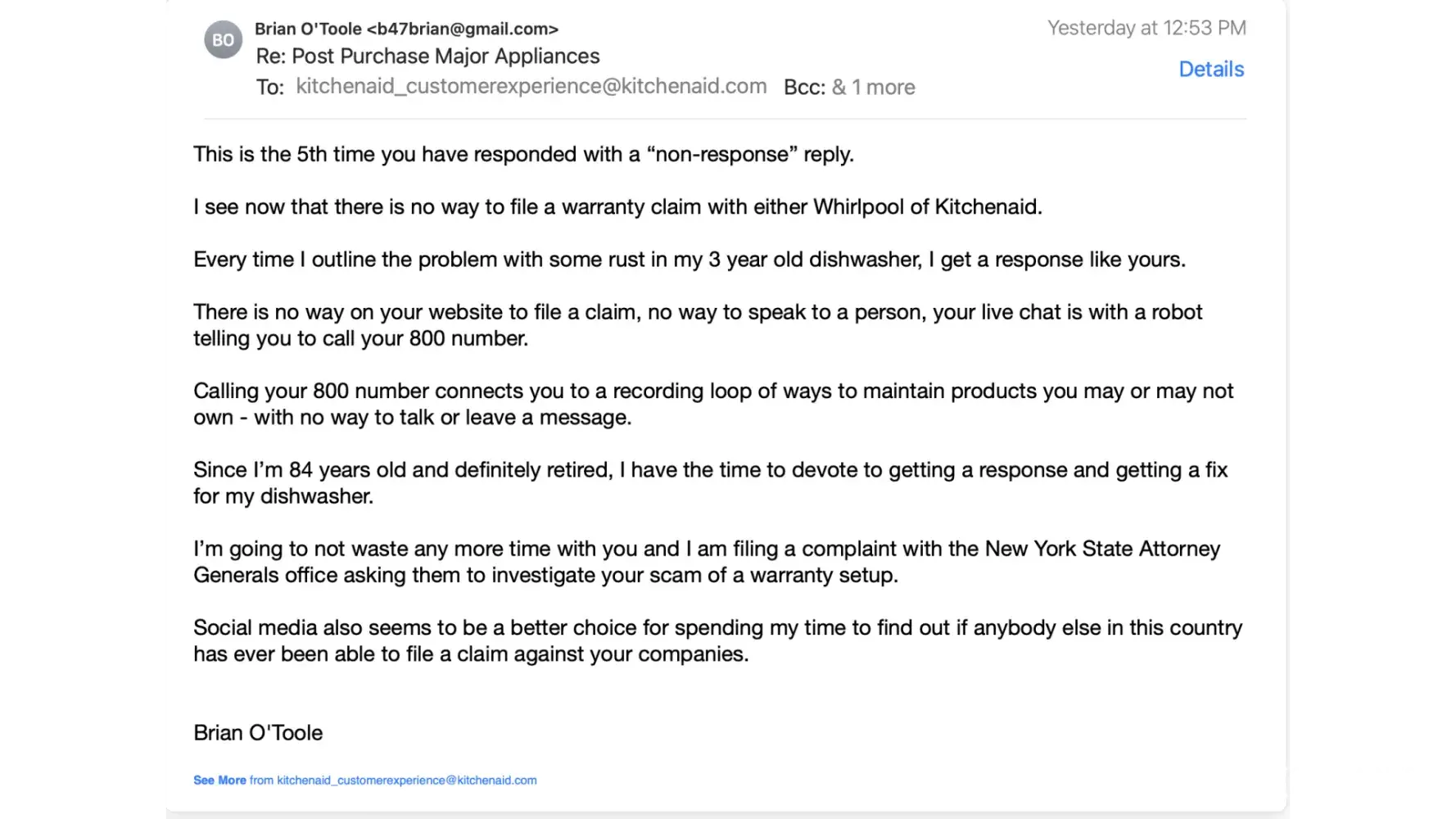The height and width of the screenshot is (819, 1456).
Task: Click the kitchenaid_customerexperience To recipient address
Action: pos(531,87)
